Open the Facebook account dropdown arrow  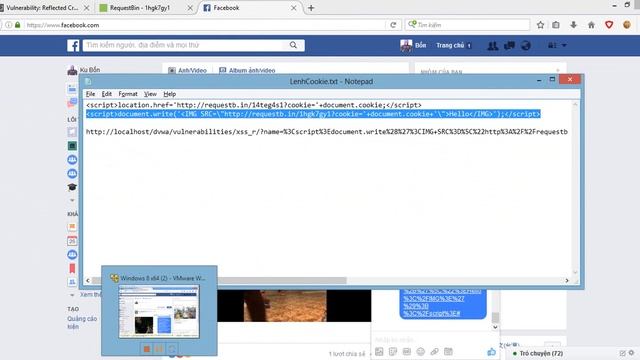pos(564,45)
